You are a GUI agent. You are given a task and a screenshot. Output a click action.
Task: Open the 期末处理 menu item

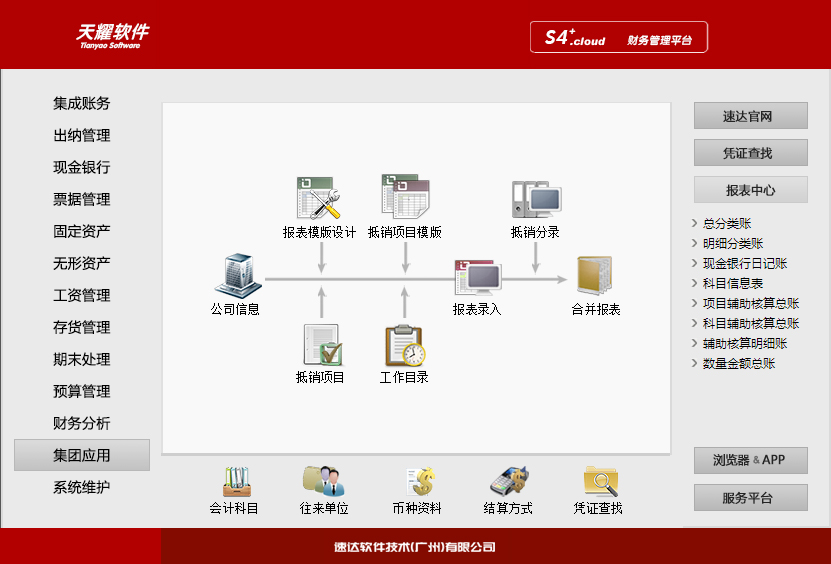click(x=82, y=359)
